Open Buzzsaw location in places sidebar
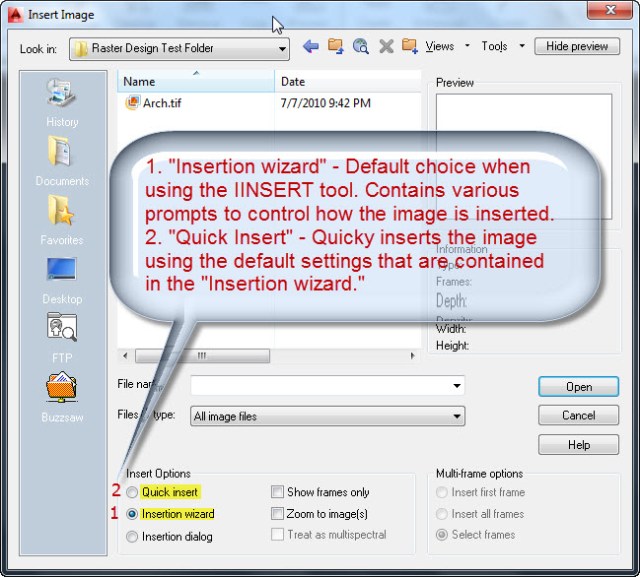Image resolution: width=640 pixels, height=577 pixels. [x=62, y=397]
